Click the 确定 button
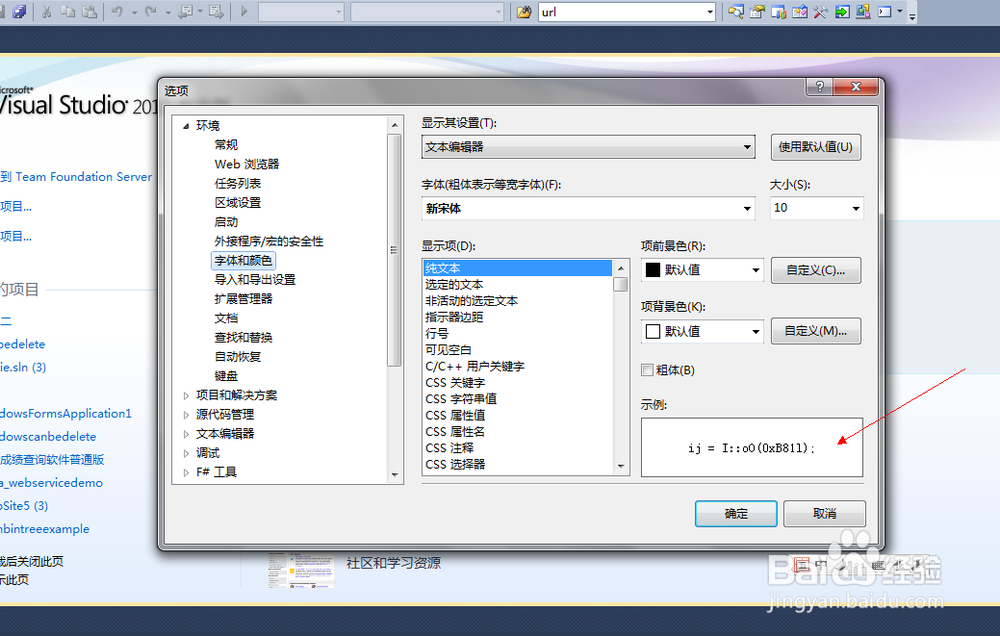The width and height of the screenshot is (1000, 636). pyautogui.click(x=736, y=514)
